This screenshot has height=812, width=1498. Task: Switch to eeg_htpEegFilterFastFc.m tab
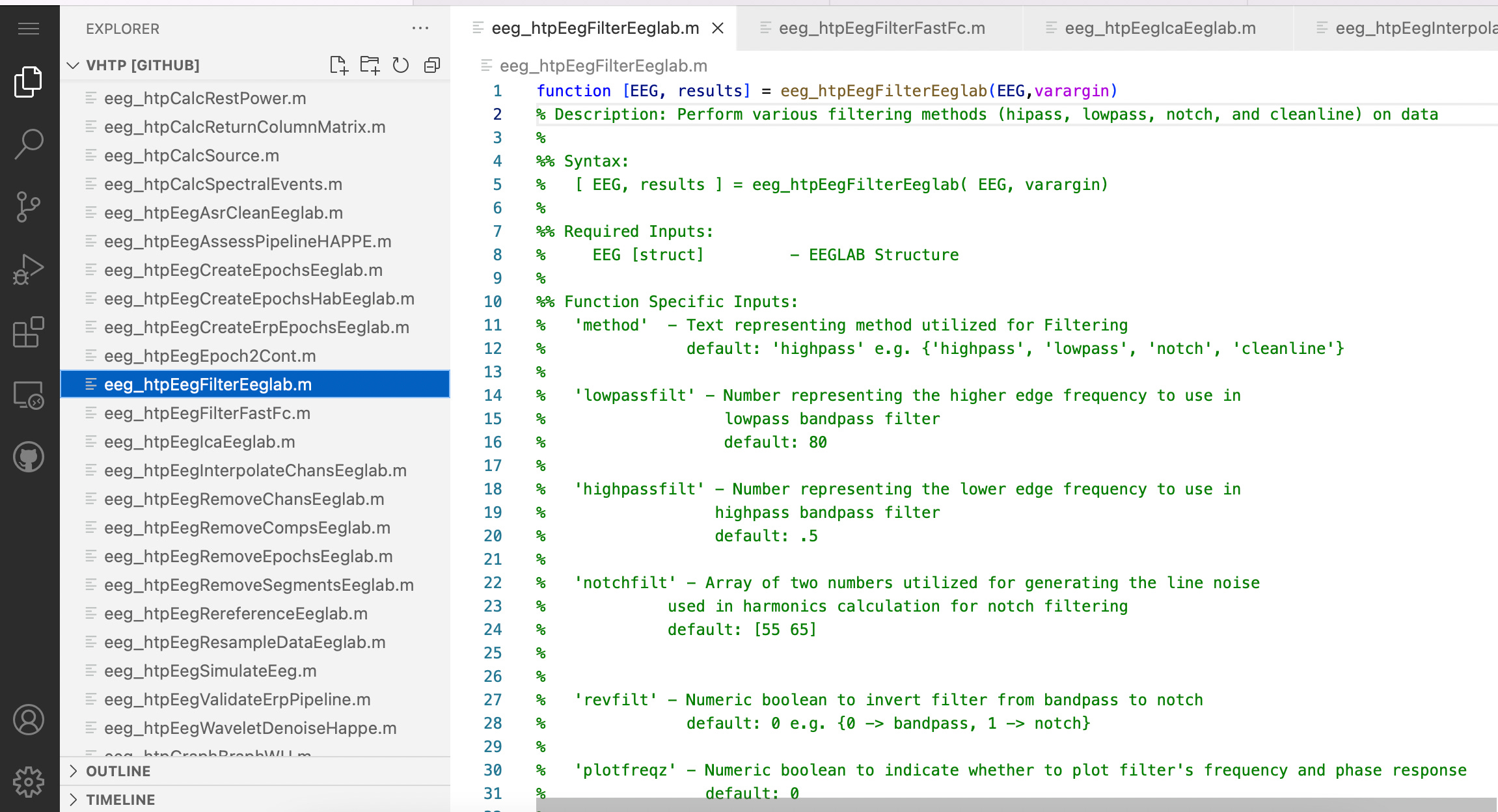(881, 28)
